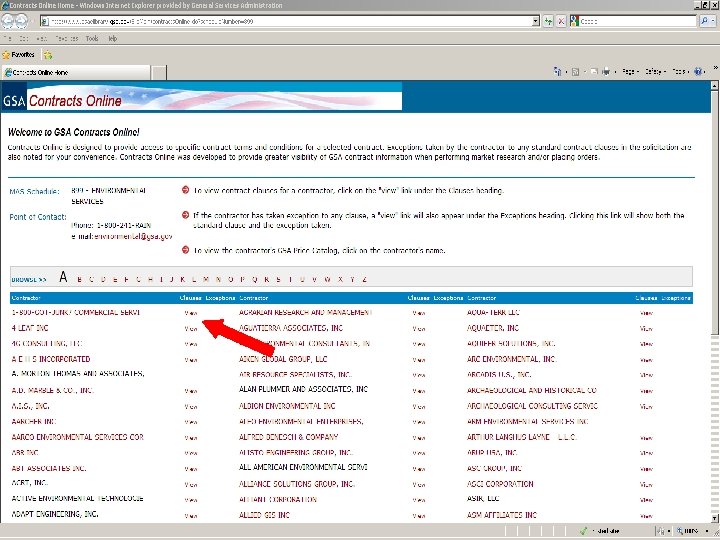Open the Page menu dropdown

point(630,72)
